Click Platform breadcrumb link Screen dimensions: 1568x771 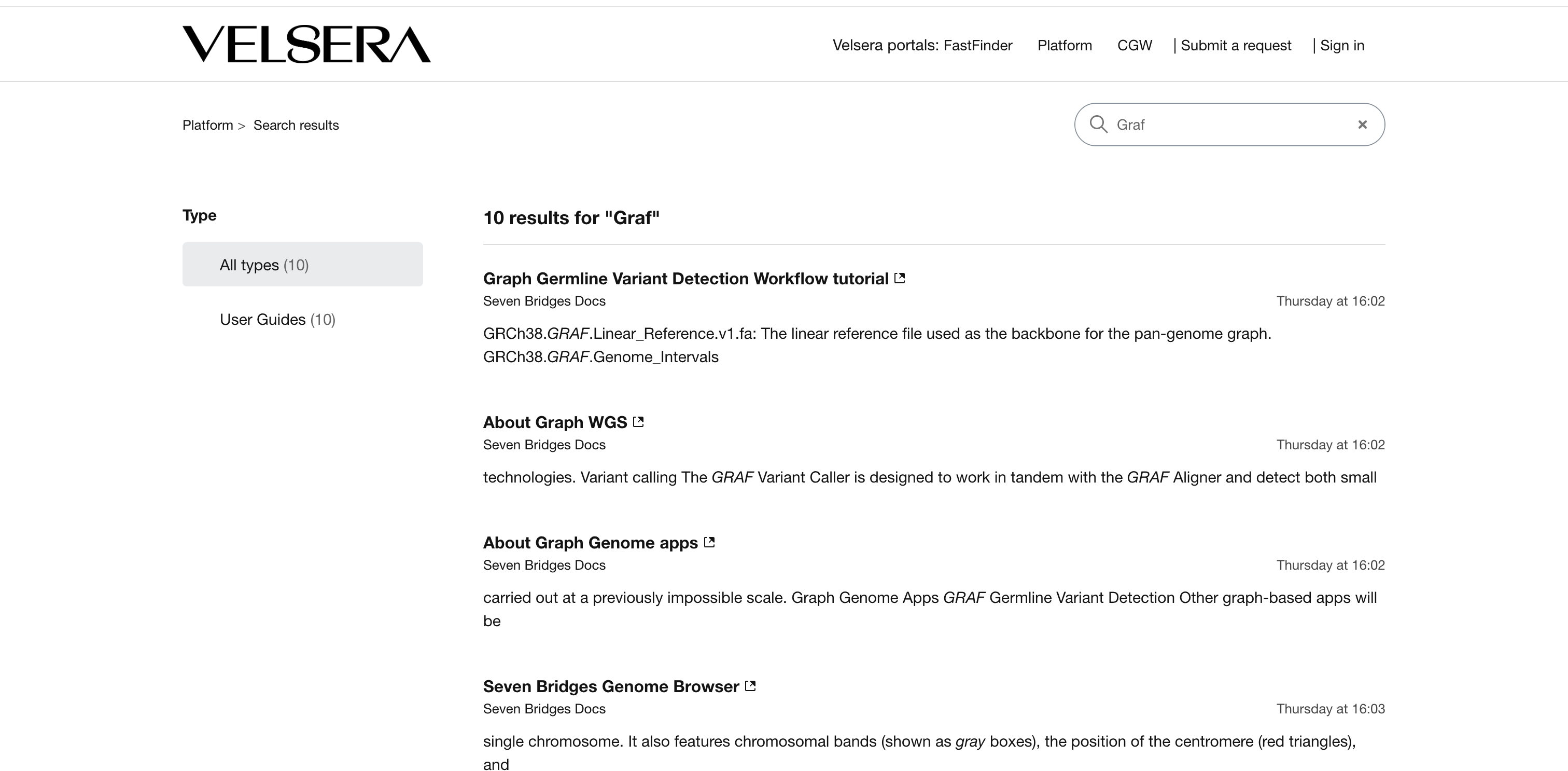207,125
